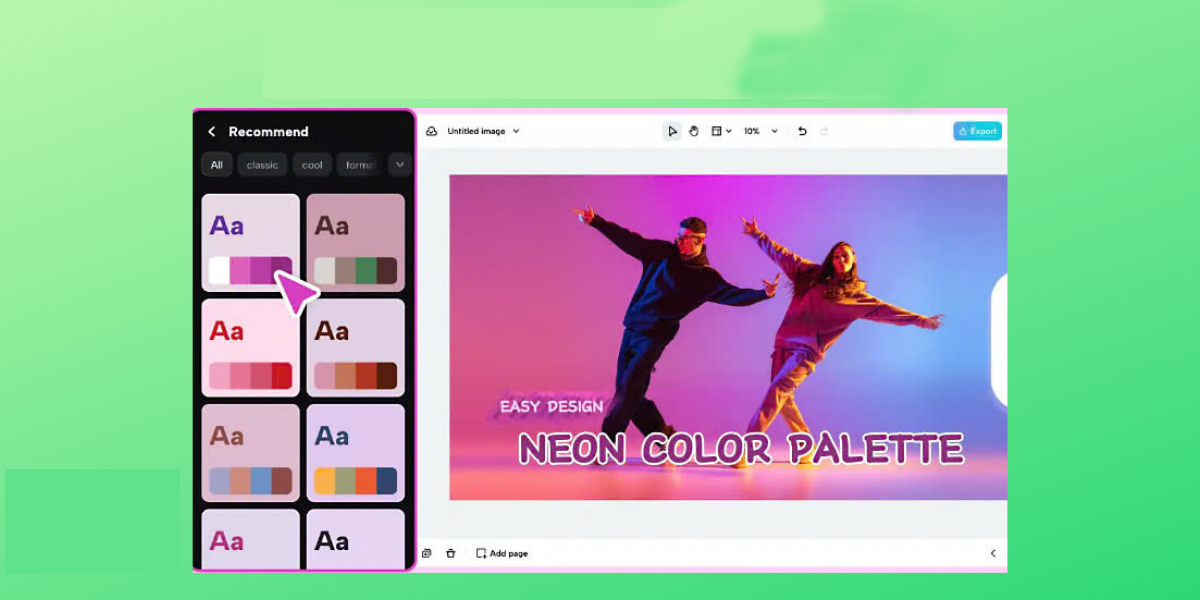Click the cloud save icon
Screen dimensions: 1200x600
coord(432,131)
